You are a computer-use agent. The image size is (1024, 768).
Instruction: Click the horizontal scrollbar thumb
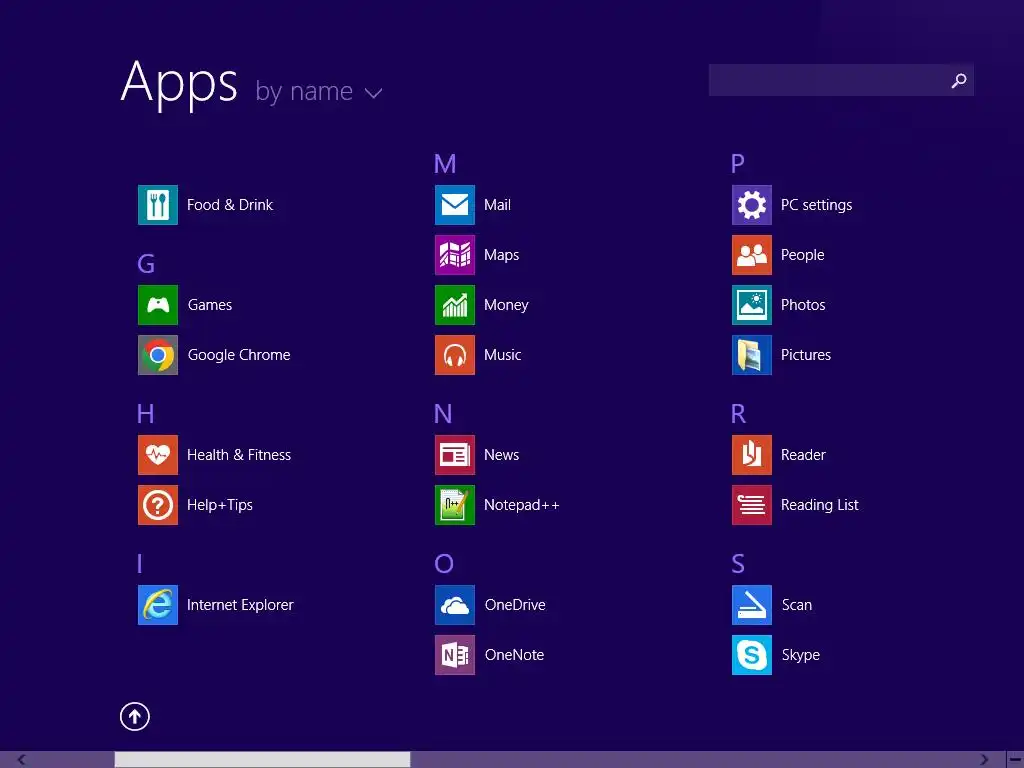coord(262,760)
